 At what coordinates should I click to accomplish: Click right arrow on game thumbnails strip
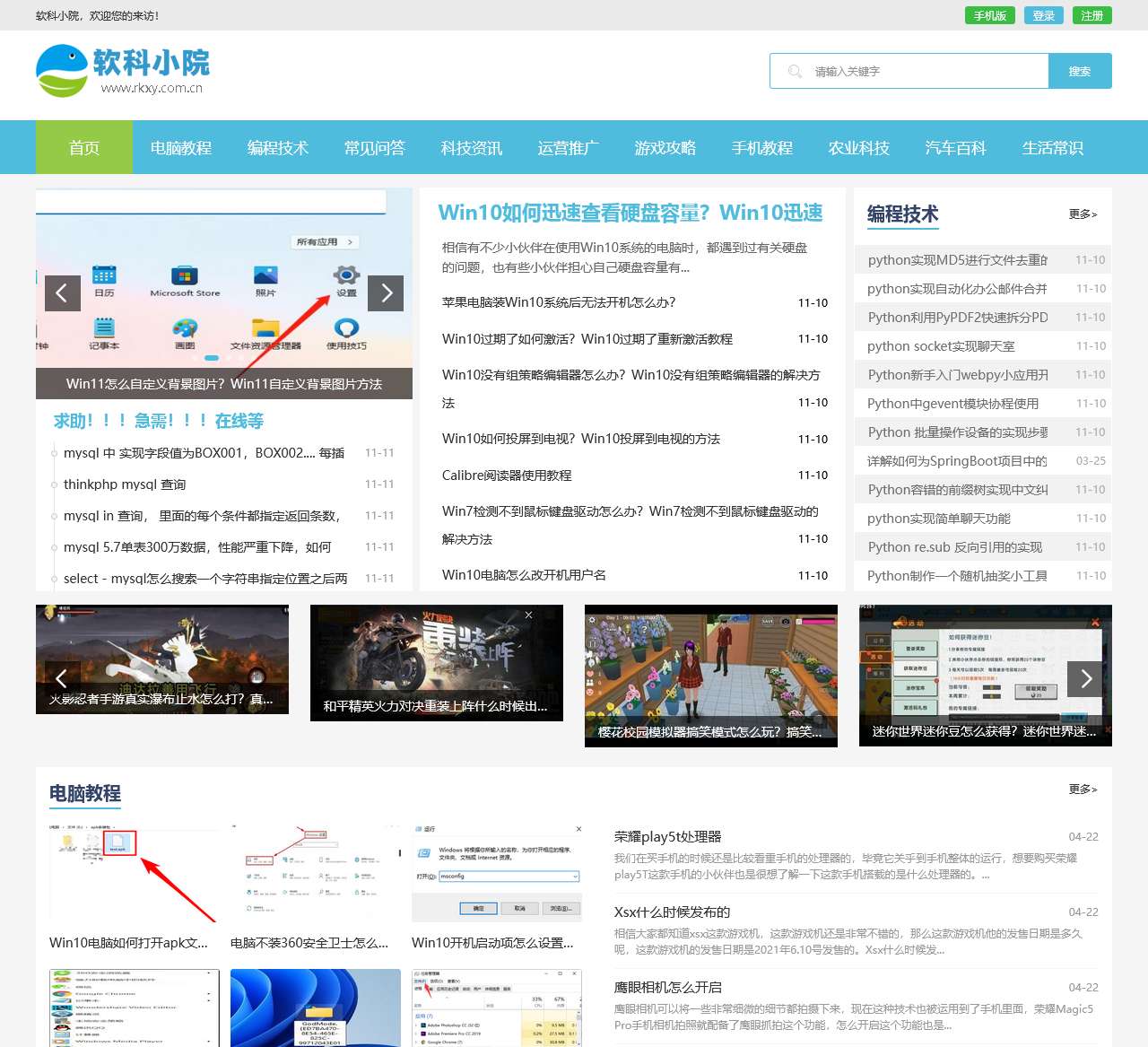pyautogui.click(x=1085, y=678)
